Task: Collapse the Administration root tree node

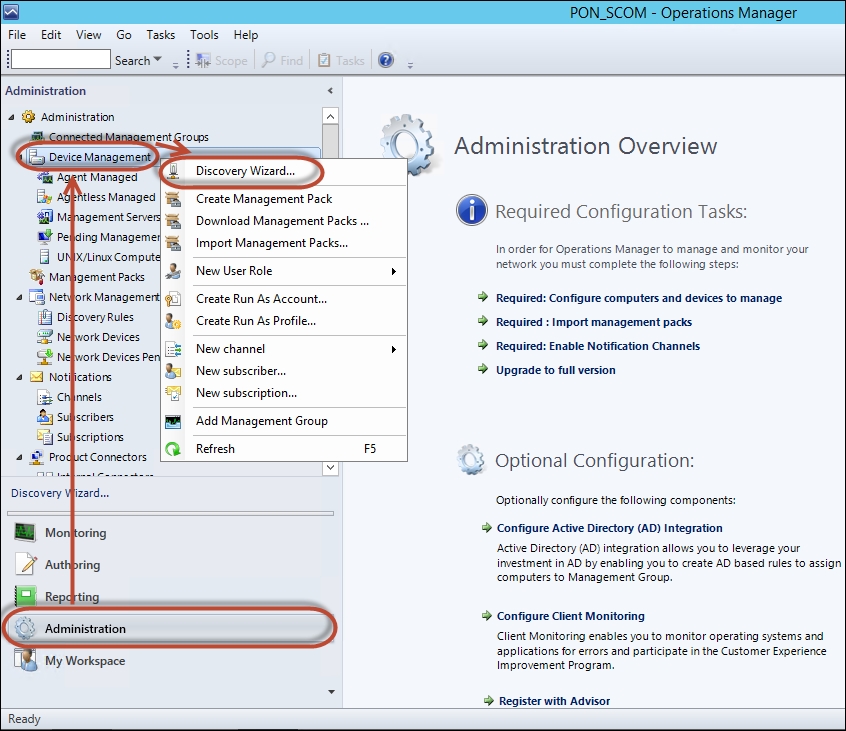Action: (11, 117)
